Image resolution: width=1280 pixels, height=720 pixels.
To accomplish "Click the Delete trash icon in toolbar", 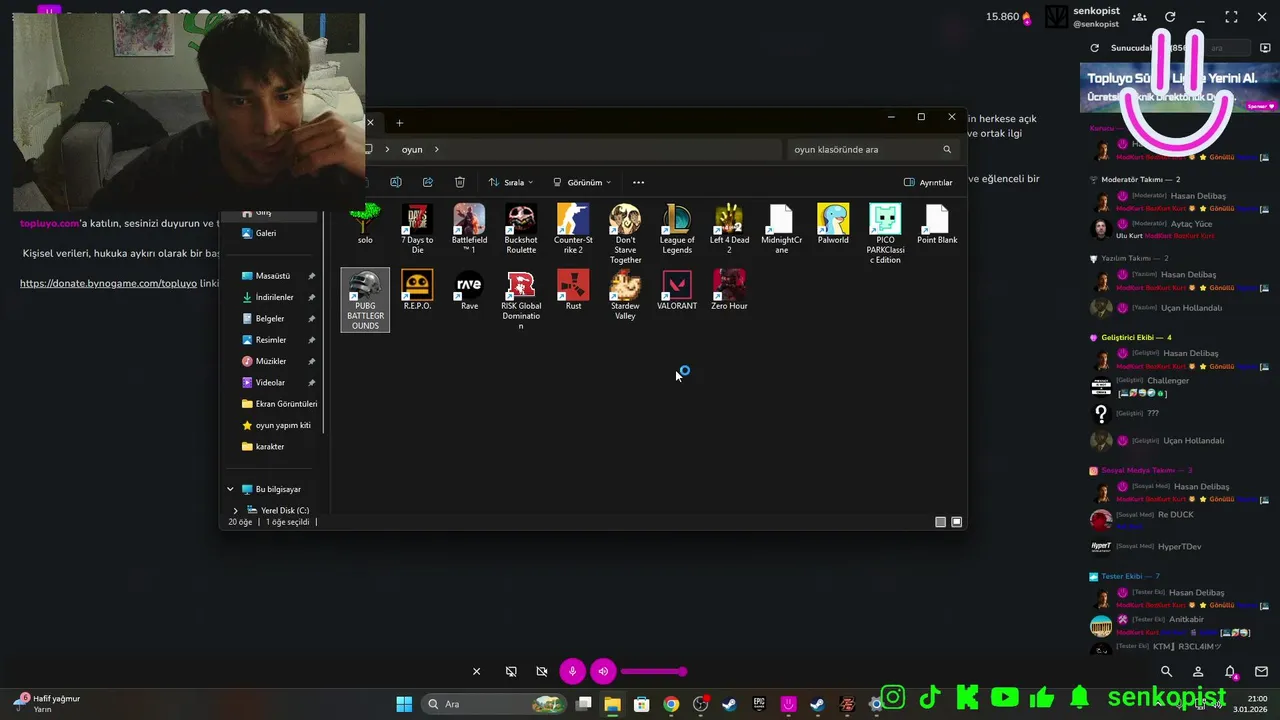I will pyautogui.click(x=460, y=182).
